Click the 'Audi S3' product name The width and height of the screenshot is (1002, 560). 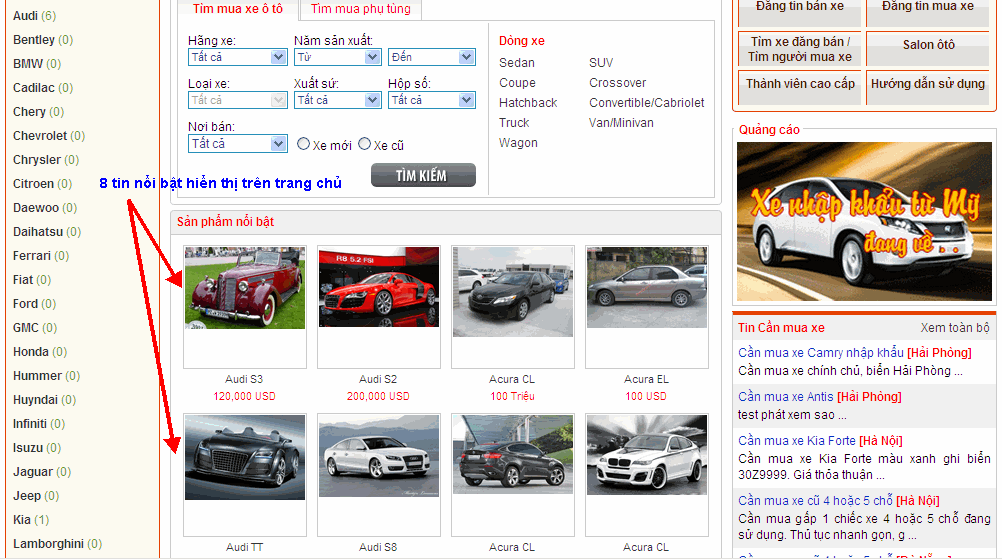point(244,379)
